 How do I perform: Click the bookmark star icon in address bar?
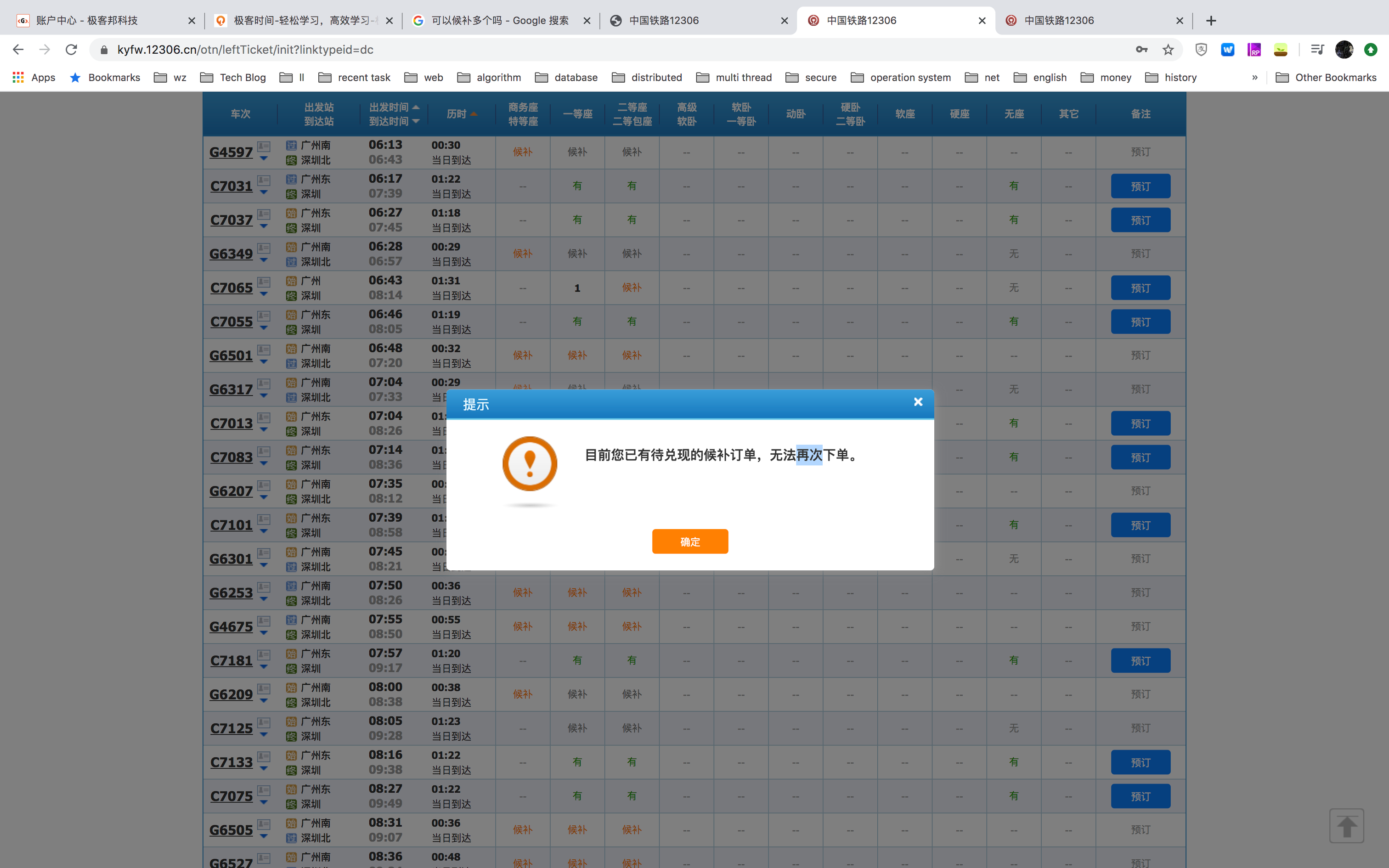pyautogui.click(x=1168, y=50)
